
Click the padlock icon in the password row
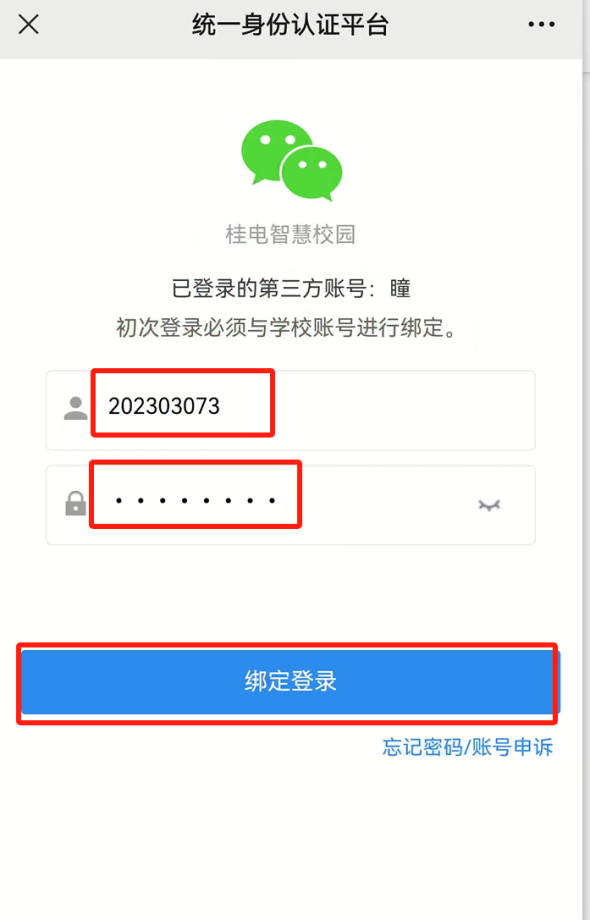(x=76, y=504)
